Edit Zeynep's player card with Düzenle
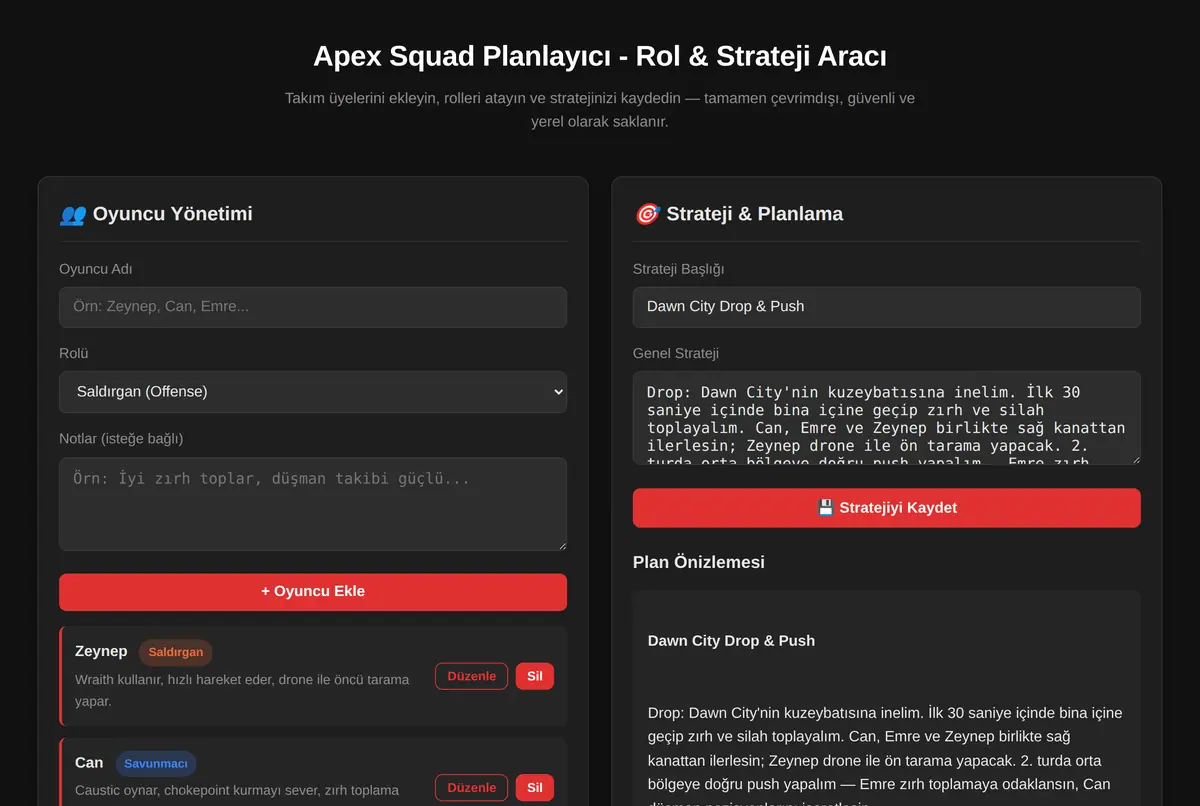This screenshot has width=1200, height=806. [471, 676]
